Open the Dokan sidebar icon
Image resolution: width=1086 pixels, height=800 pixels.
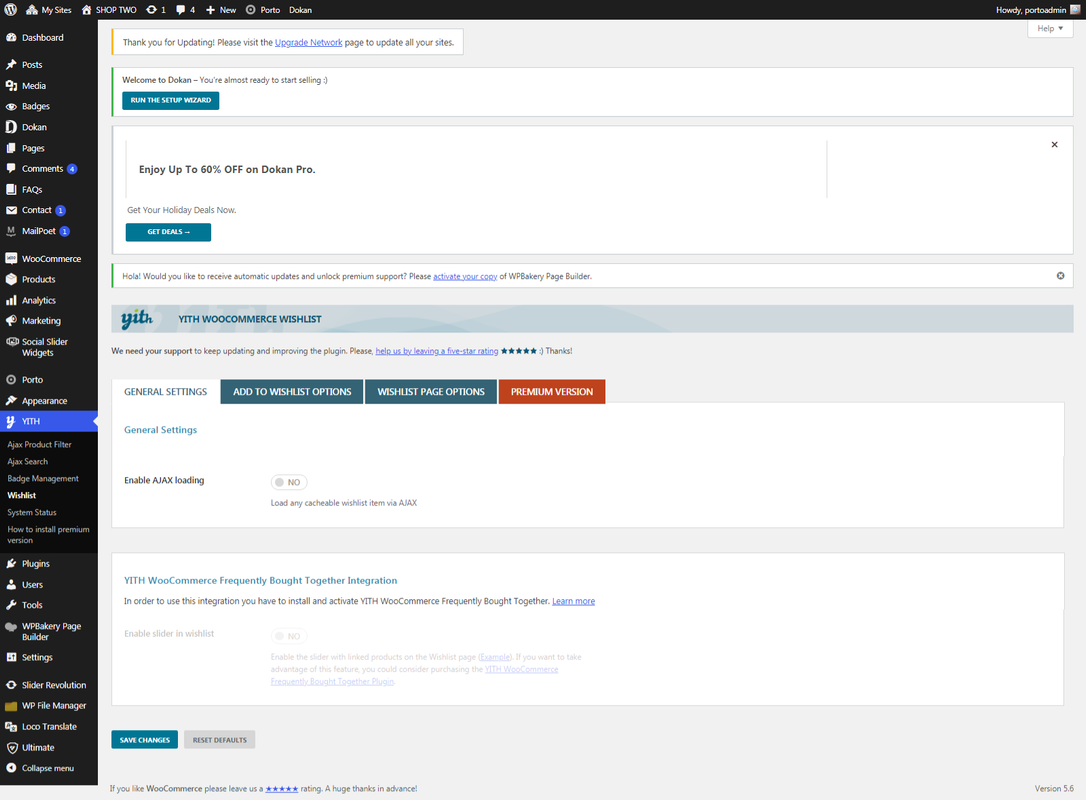(11, 127)
